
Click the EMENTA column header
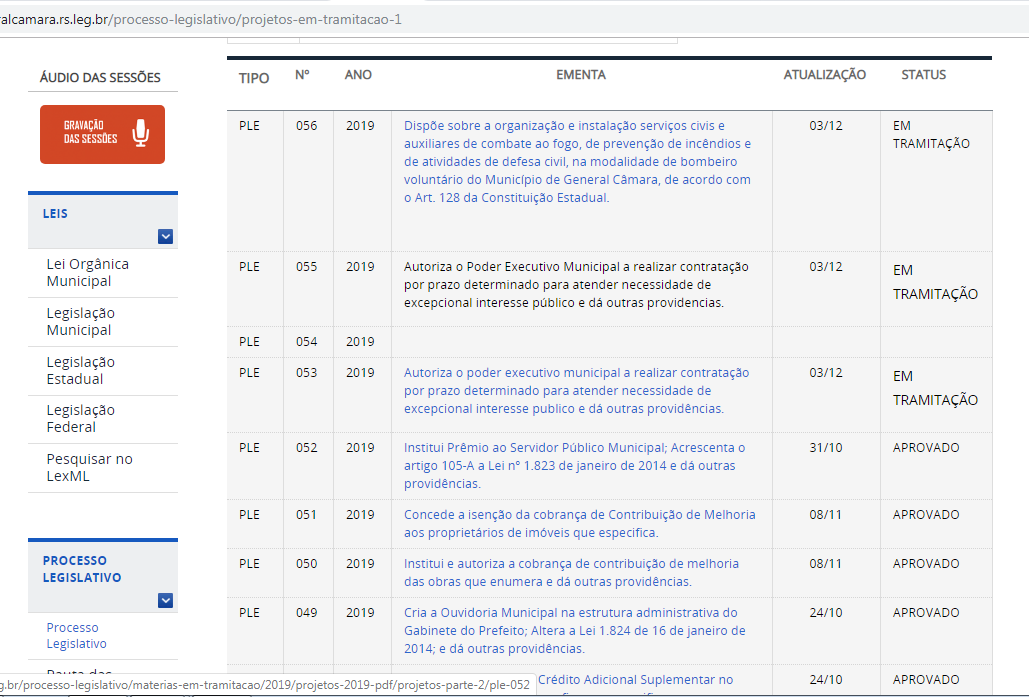tap(581, 75)
